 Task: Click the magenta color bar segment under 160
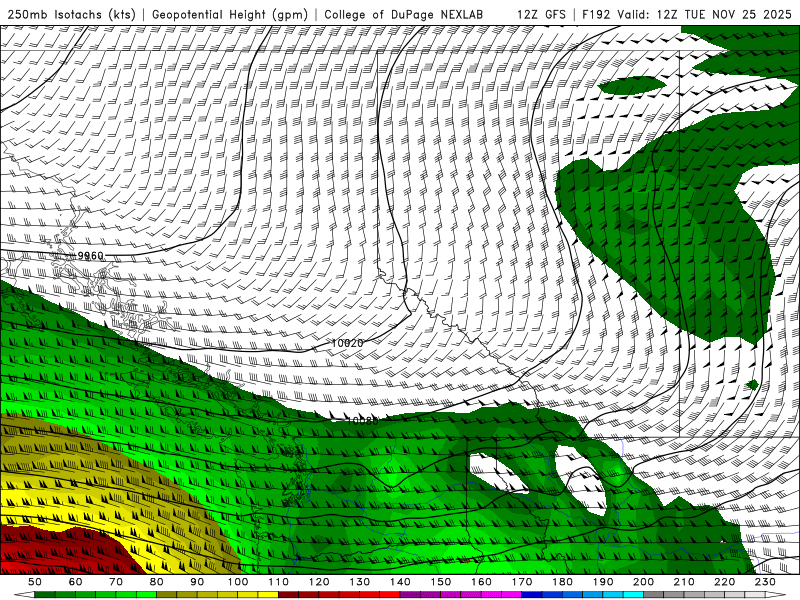point(491,595)
